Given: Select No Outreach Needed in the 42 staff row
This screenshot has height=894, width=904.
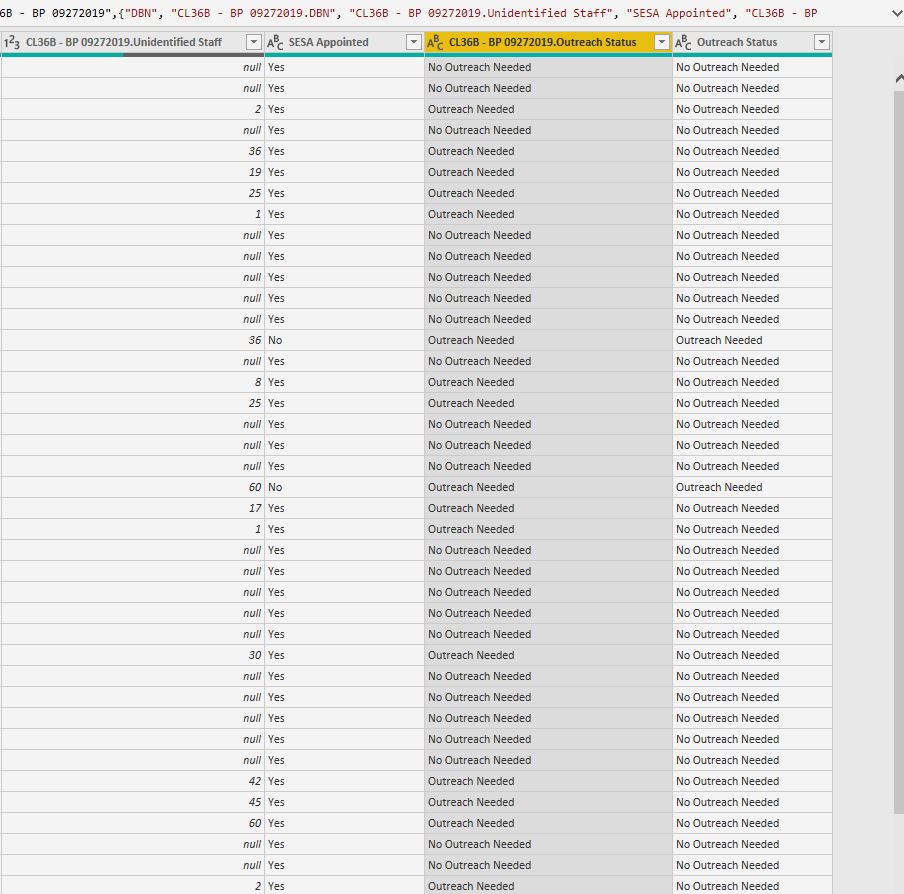Looking at the screenshot, I should click(752, 781).
